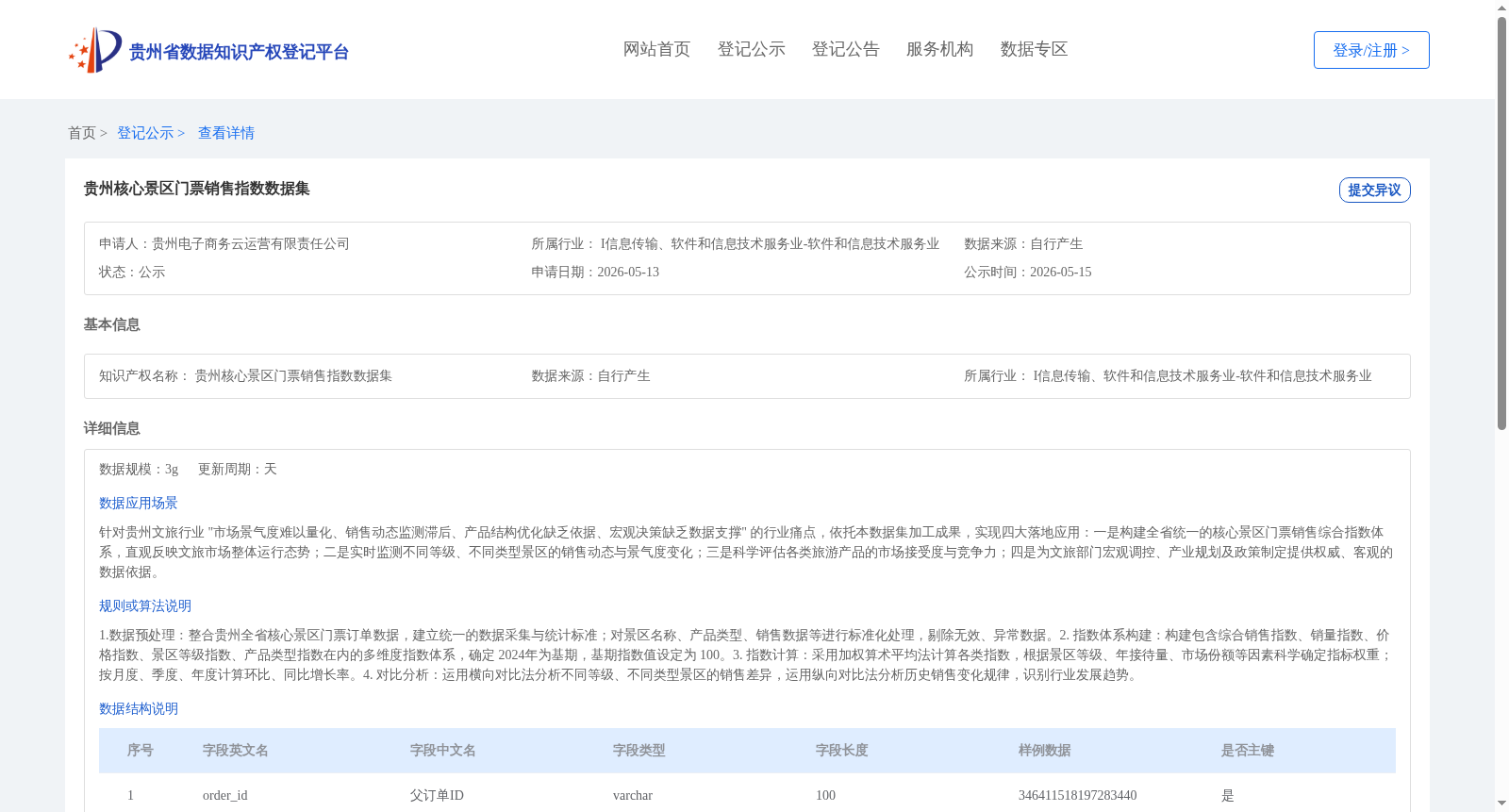This screenshot has height=812, width=1509.
Task: Click the 数据应用场景 heading
Action: 139,503
